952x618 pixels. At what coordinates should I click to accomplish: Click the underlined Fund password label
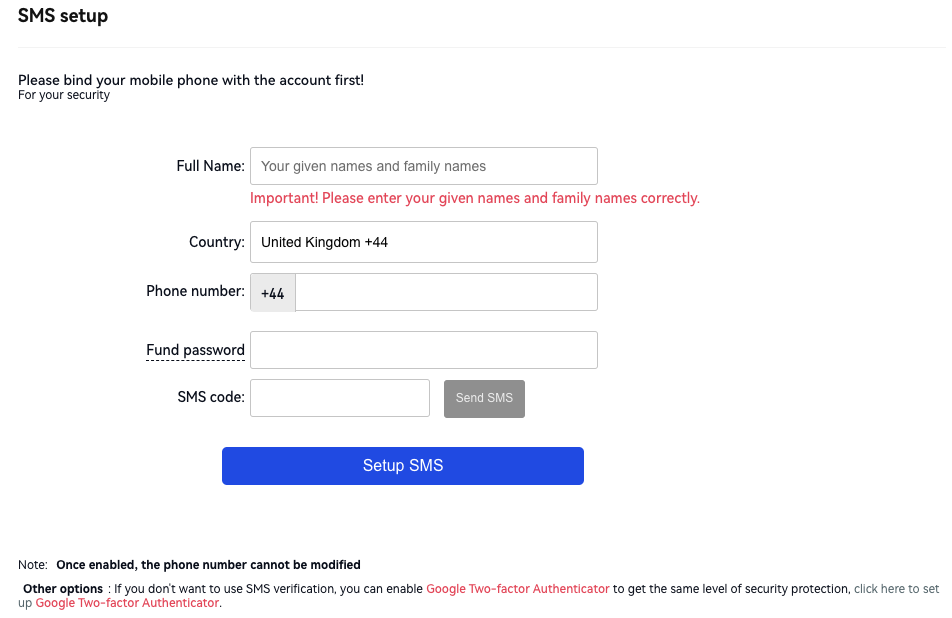[195, 350]
